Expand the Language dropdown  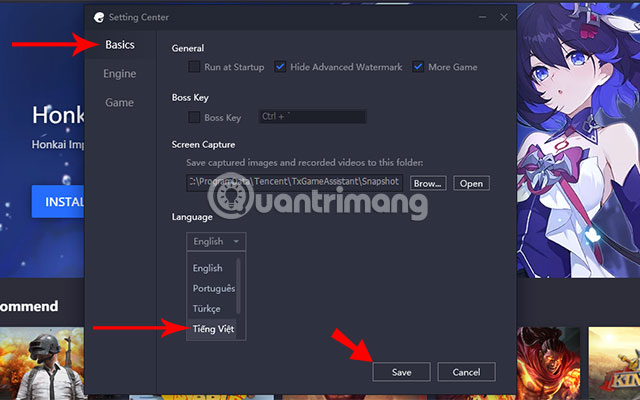pos(216,241)
